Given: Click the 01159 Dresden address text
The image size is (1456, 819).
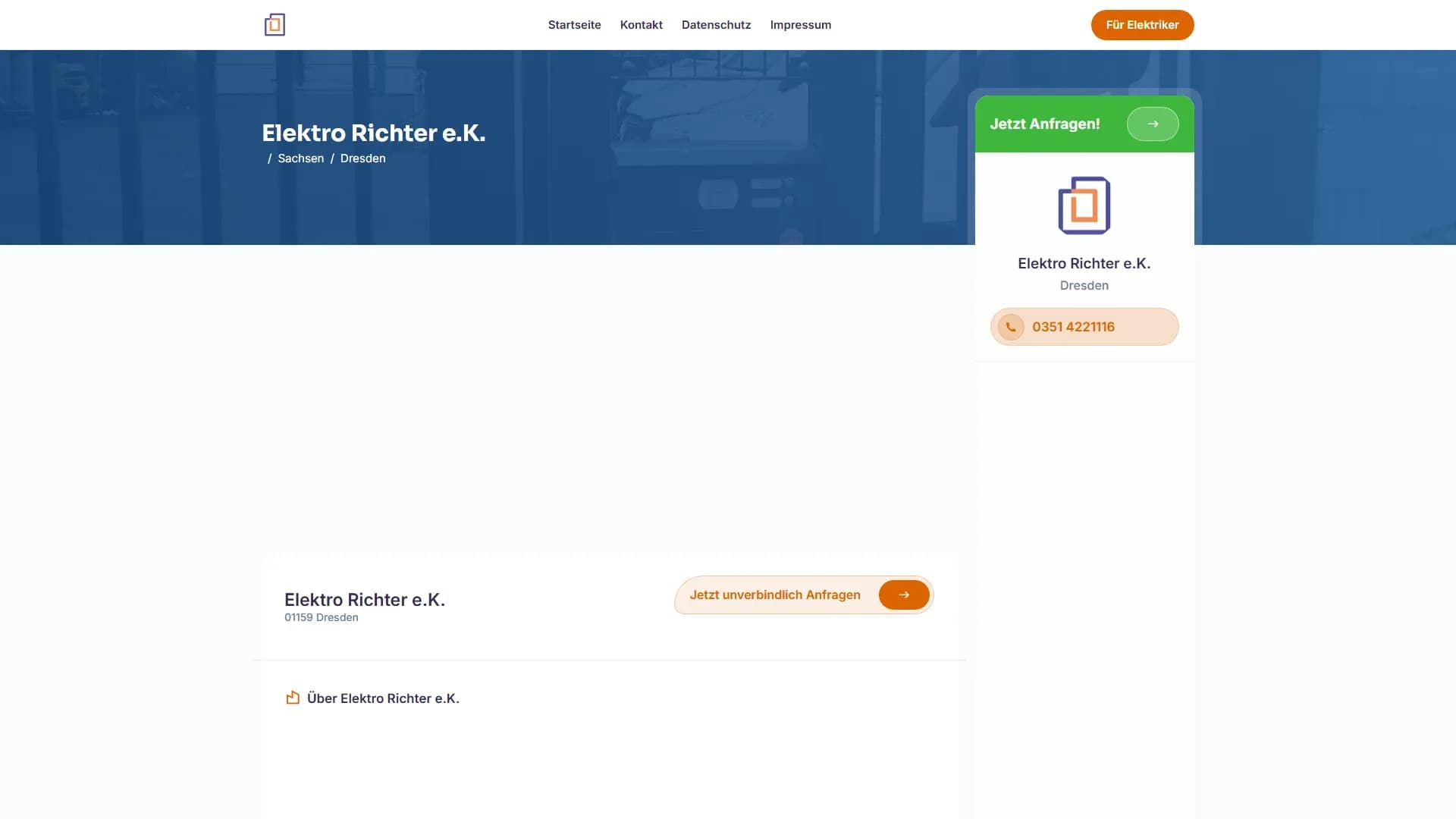Looking at the screenshot, I should [x=321, y=618].
